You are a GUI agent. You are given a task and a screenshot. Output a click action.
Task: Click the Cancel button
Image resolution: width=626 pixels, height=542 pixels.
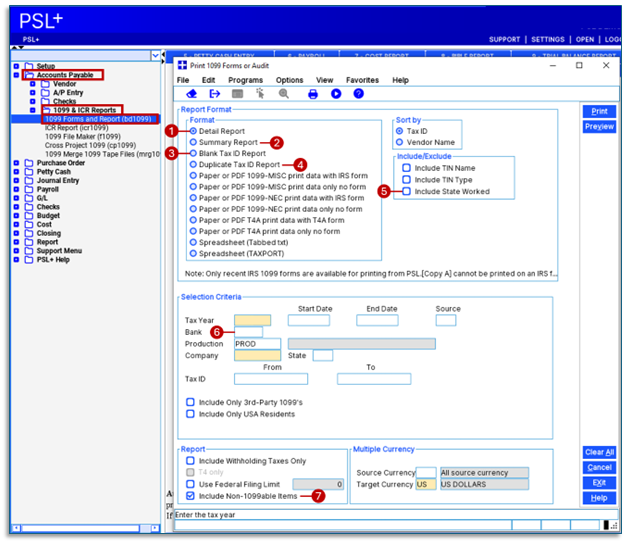tap(599, 467)
